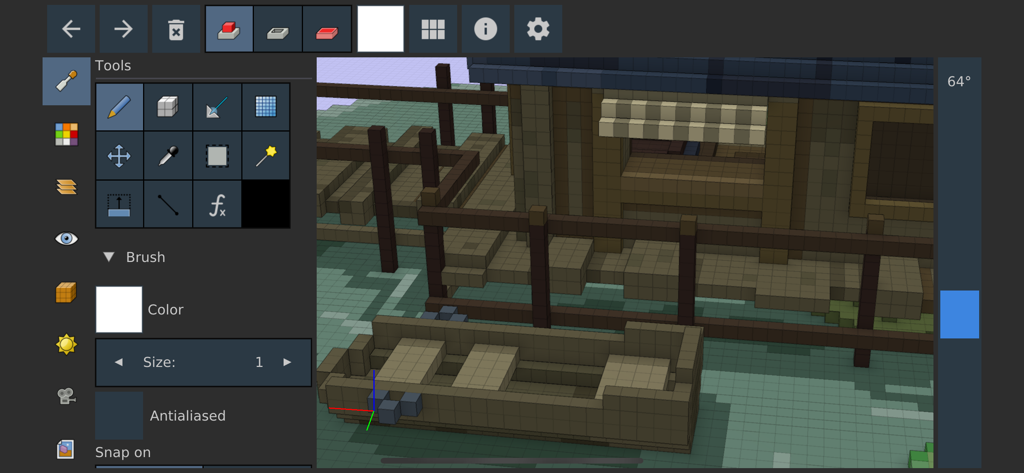Open the settings gear
Viewport: 1024px width, 473px height.
pos(537,29)
